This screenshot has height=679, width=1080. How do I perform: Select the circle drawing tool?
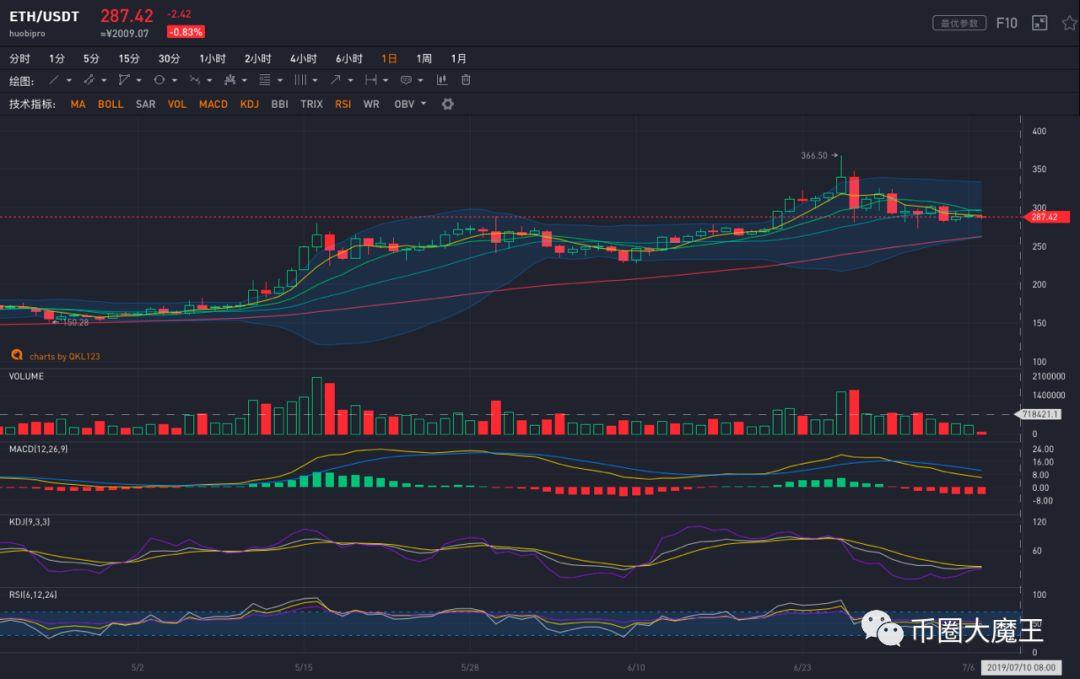159,80
